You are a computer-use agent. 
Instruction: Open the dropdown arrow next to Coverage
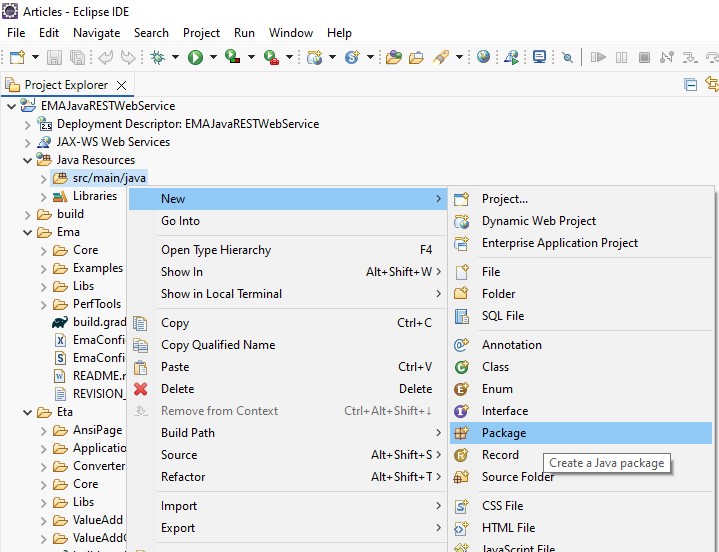251,57
